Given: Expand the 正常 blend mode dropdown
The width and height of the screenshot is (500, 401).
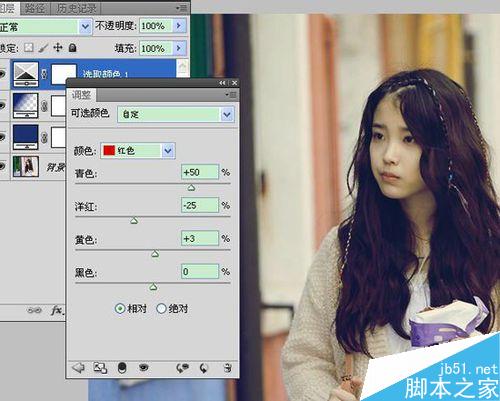Looking at the screenshot, I should click(45, 26).
